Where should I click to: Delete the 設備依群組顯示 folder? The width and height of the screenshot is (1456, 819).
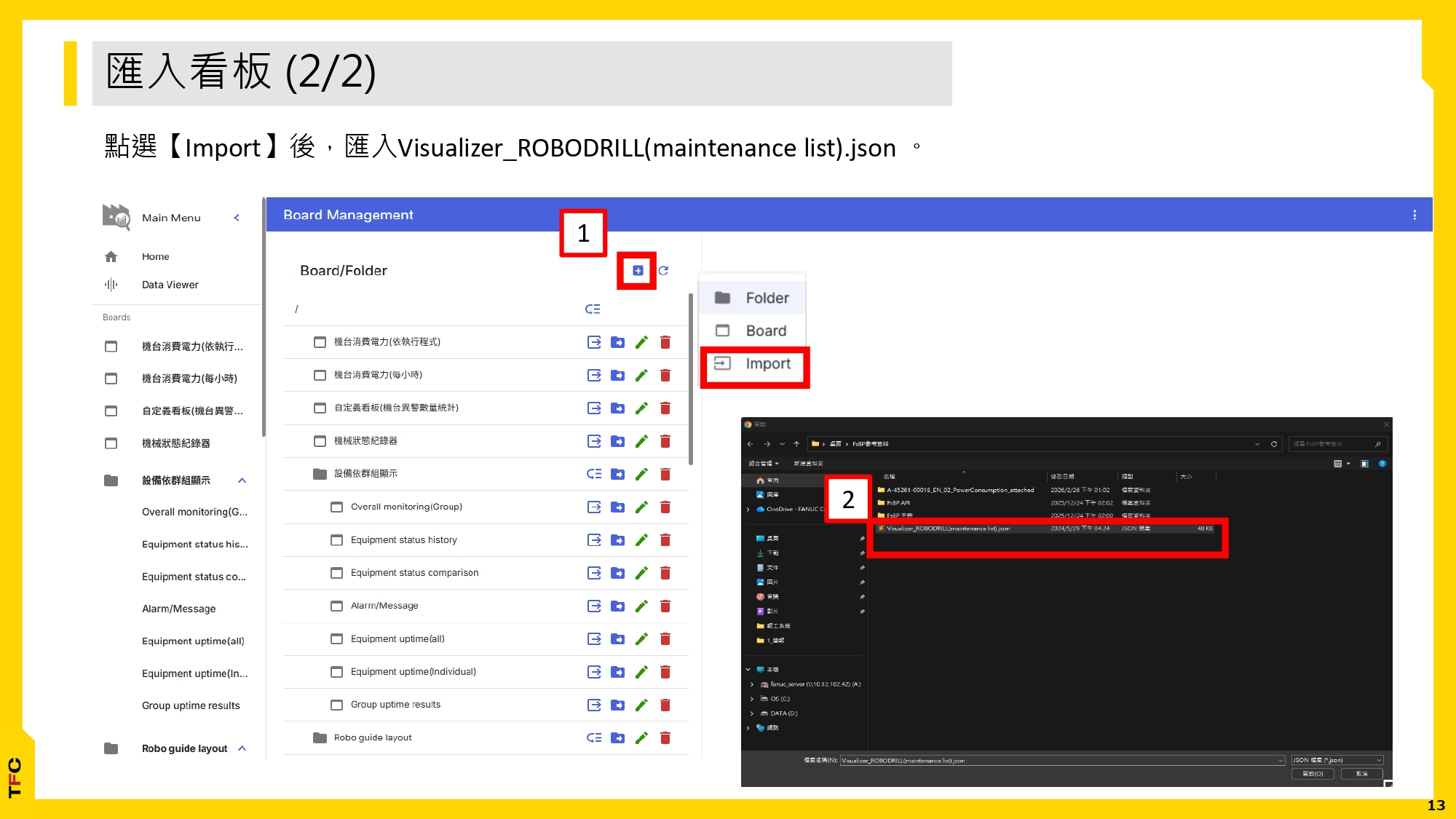point(665,474)
